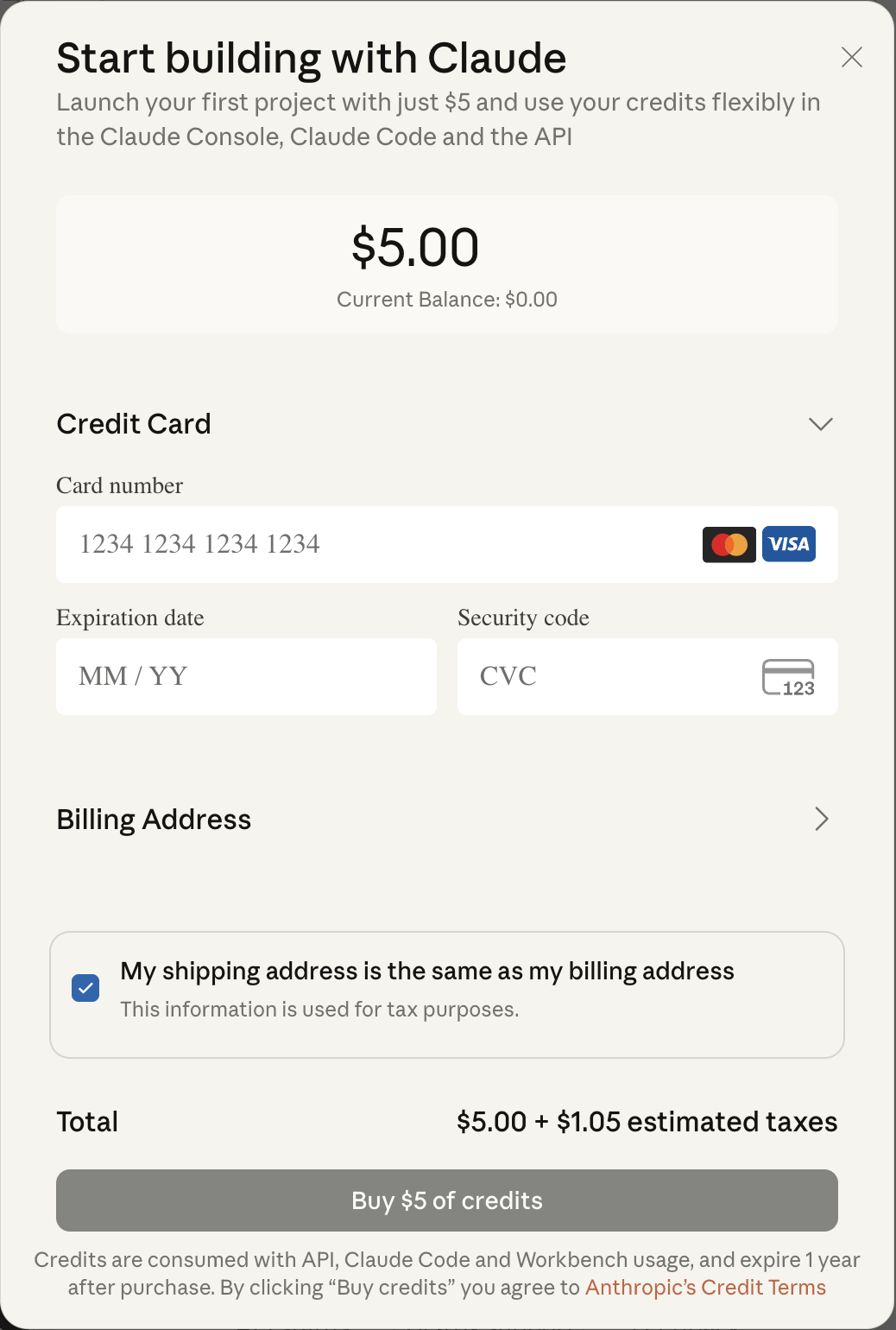Focus the Card number field

(x=380, y=544)
